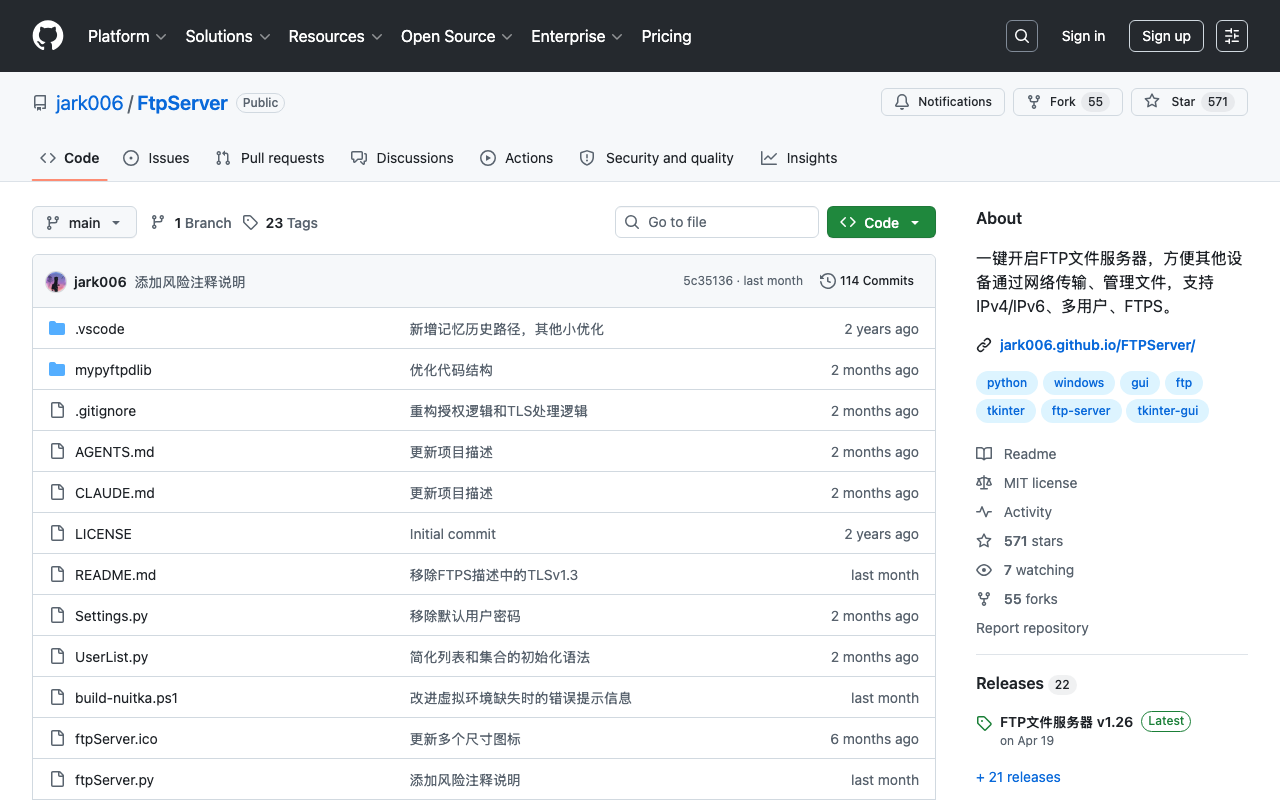
Task: Click the Notifications bell button
Action: [943, 102]
